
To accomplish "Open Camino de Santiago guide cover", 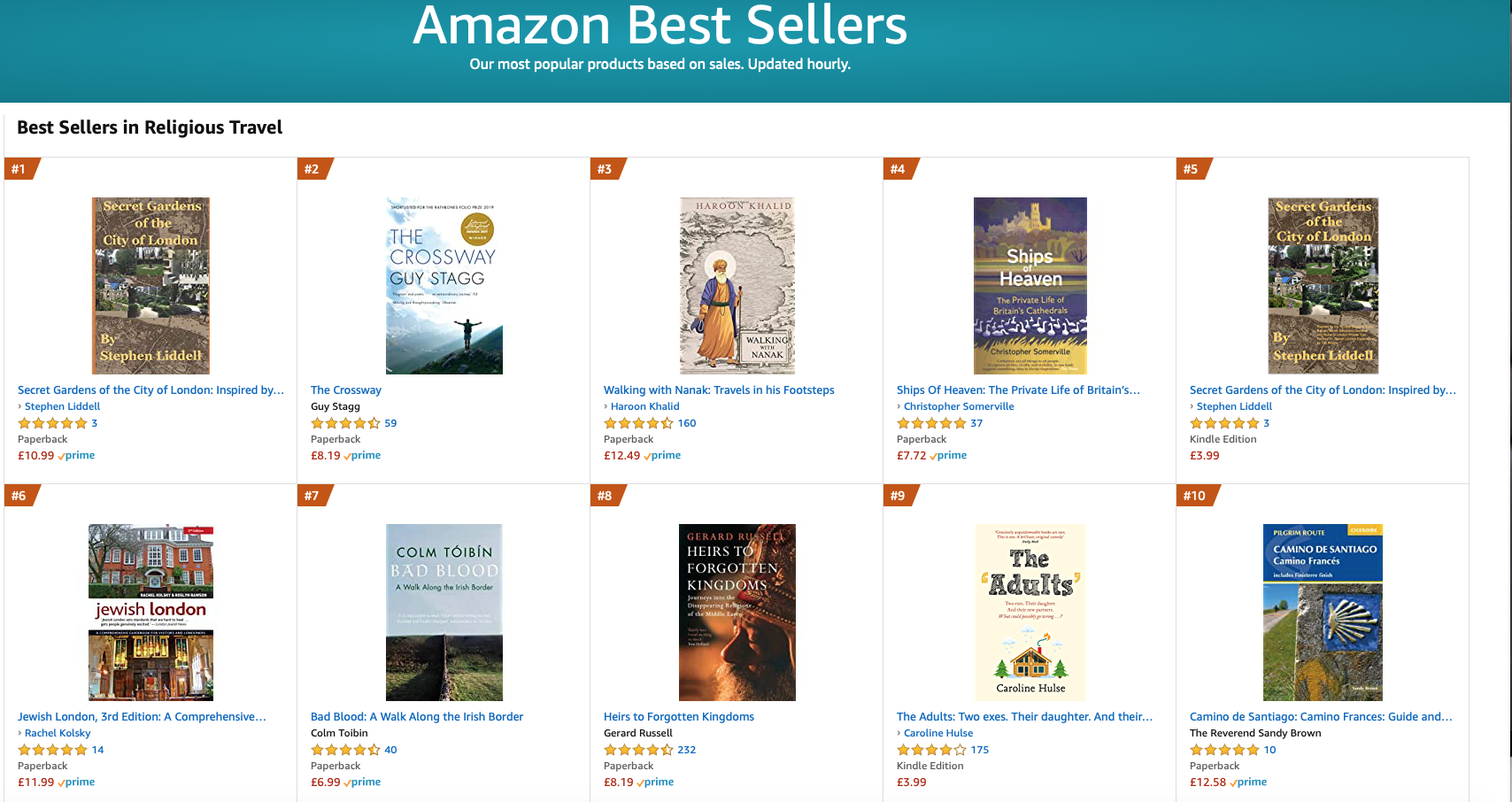I will [x=1323, y=612].
